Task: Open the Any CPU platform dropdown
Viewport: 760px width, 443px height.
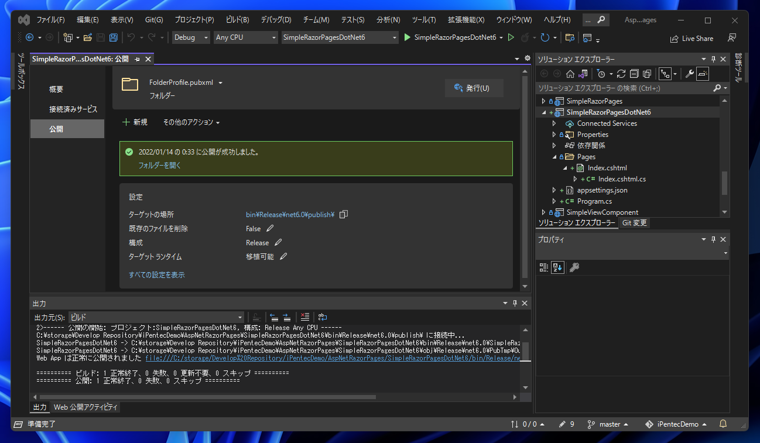Action: 245,37
